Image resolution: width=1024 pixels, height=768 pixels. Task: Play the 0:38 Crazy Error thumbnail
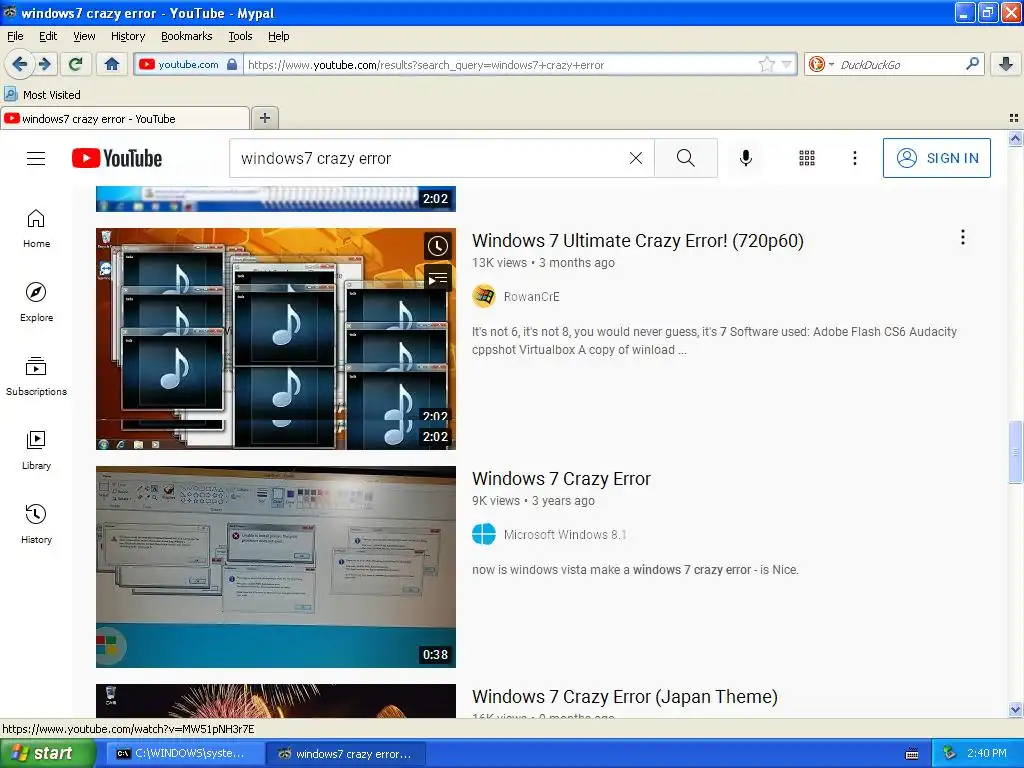pyautogui.click(x=276, y=567)
